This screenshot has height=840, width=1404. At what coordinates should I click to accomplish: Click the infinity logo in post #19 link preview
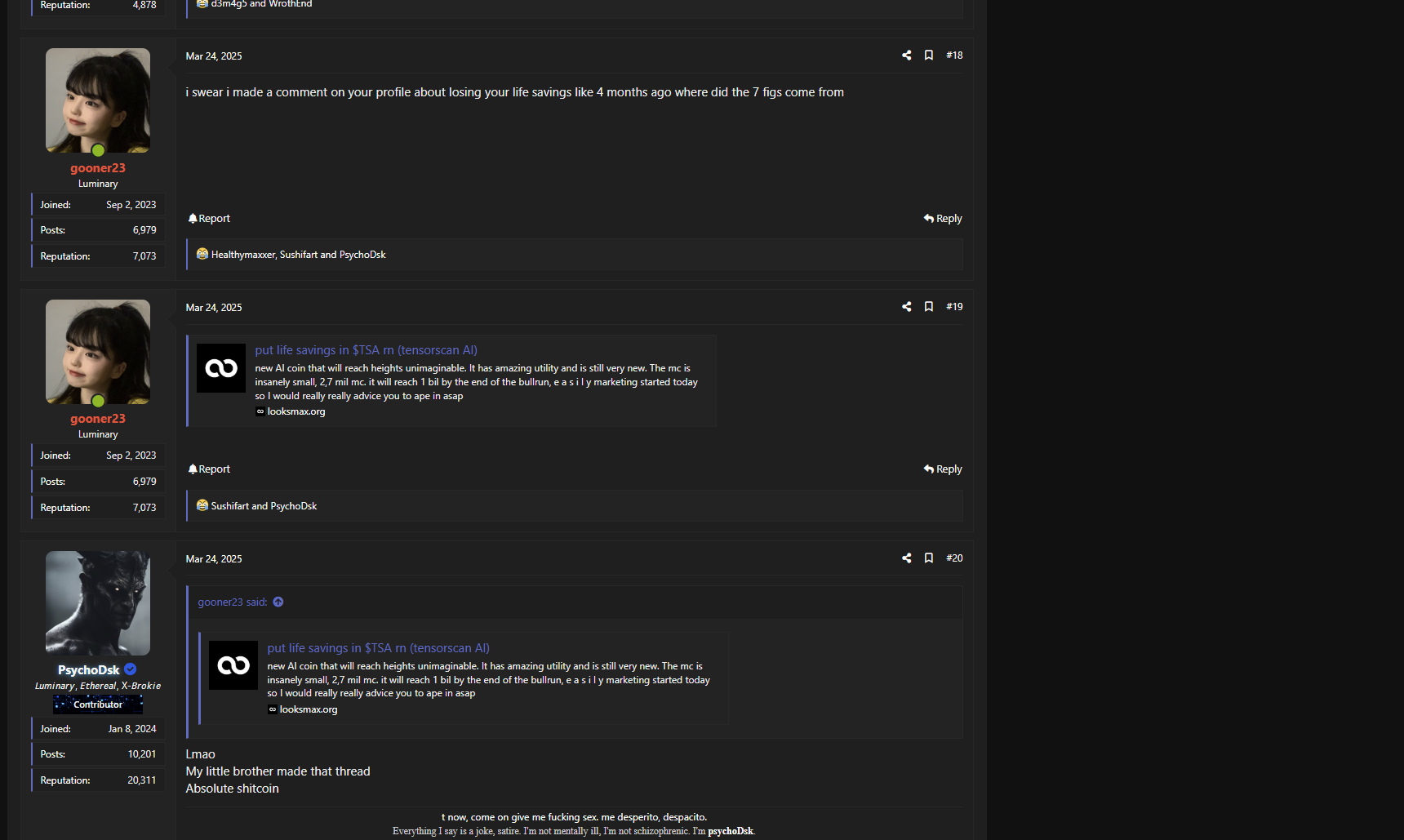pyautogui.click(x=221, y=368)
